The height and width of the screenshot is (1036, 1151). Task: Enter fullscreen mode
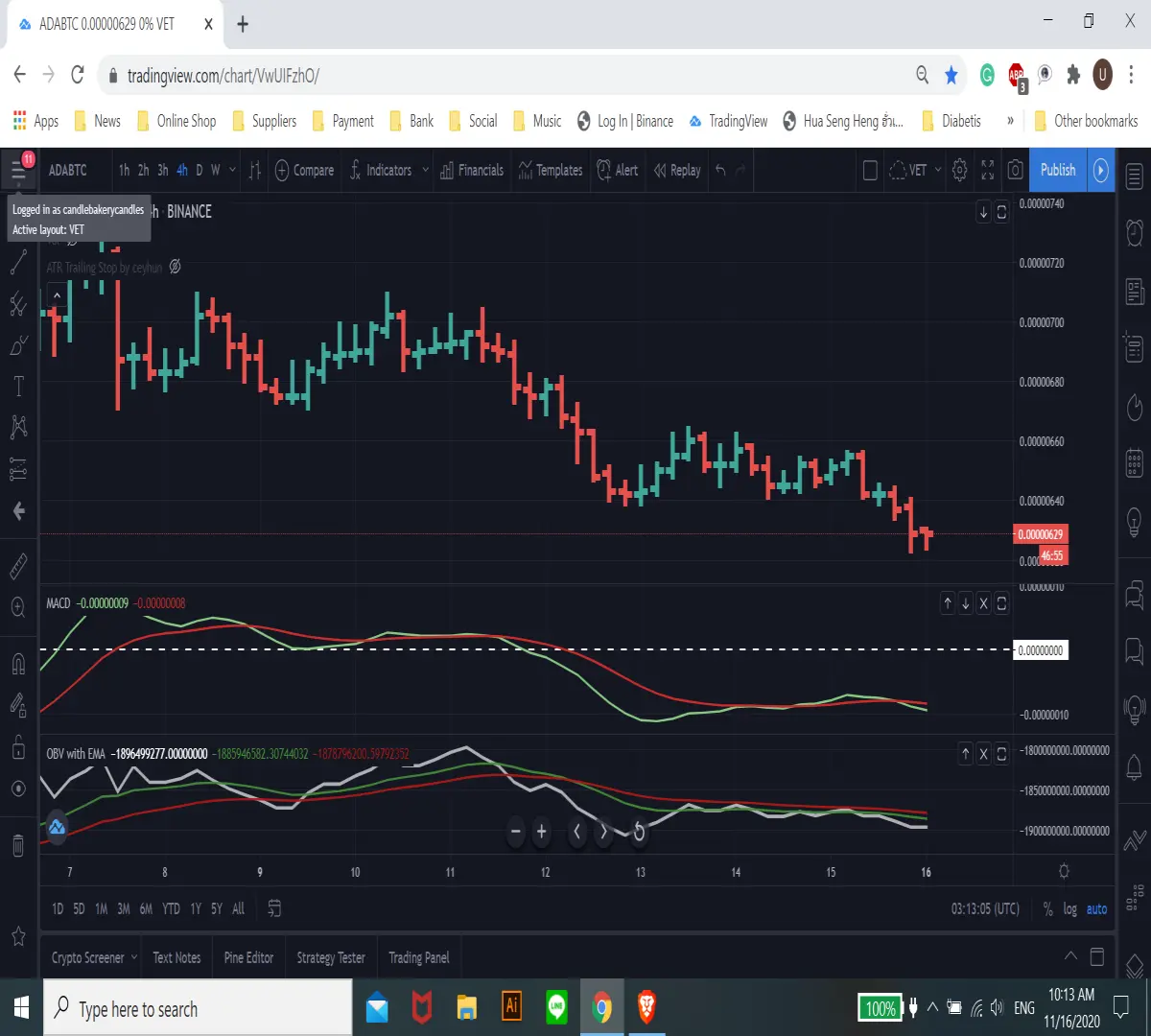click(x=988, y=171)
